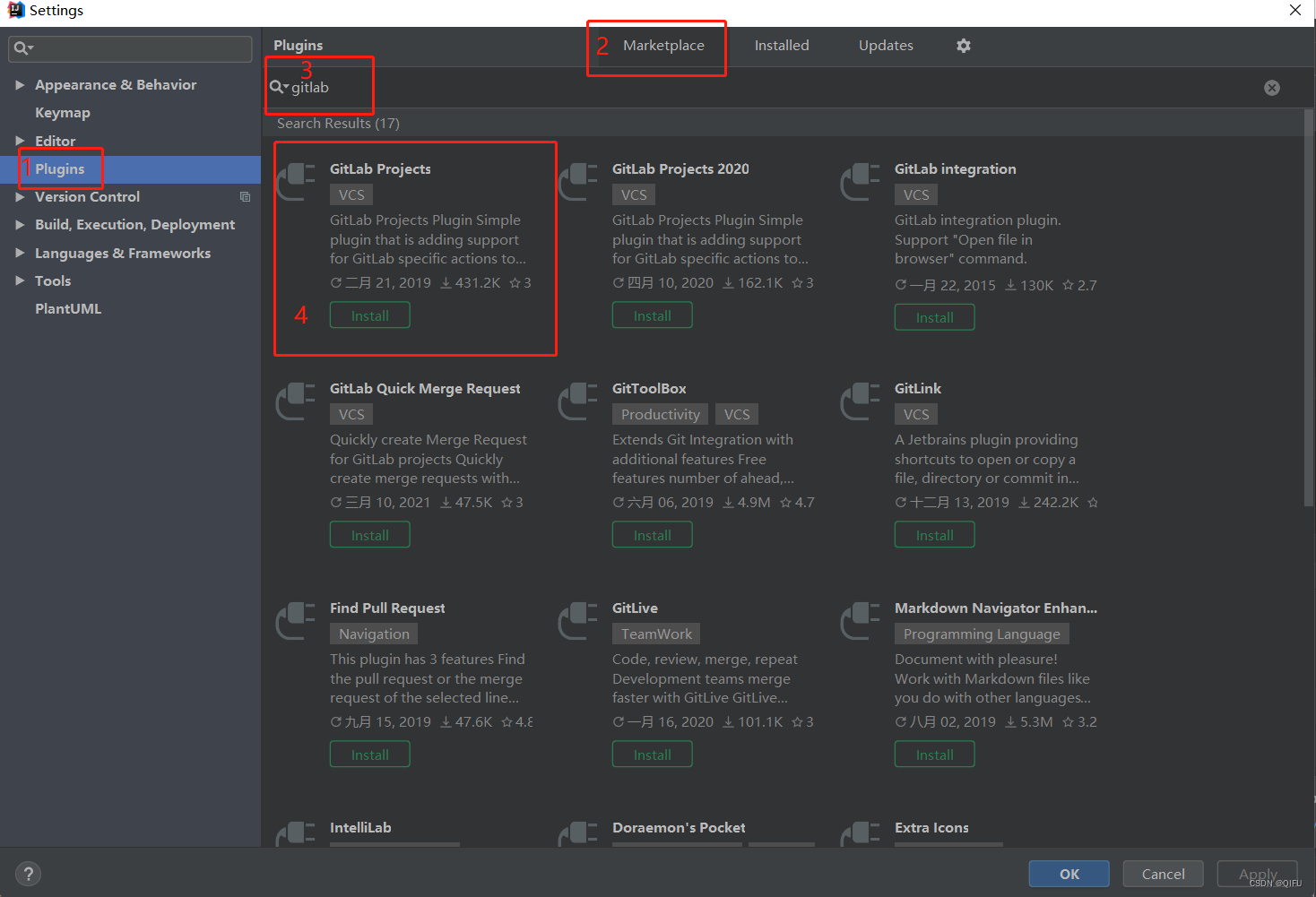Install the GitLab Projects 2020 plugin
This screenshot has width=1316, height=897.
[653, 315]
